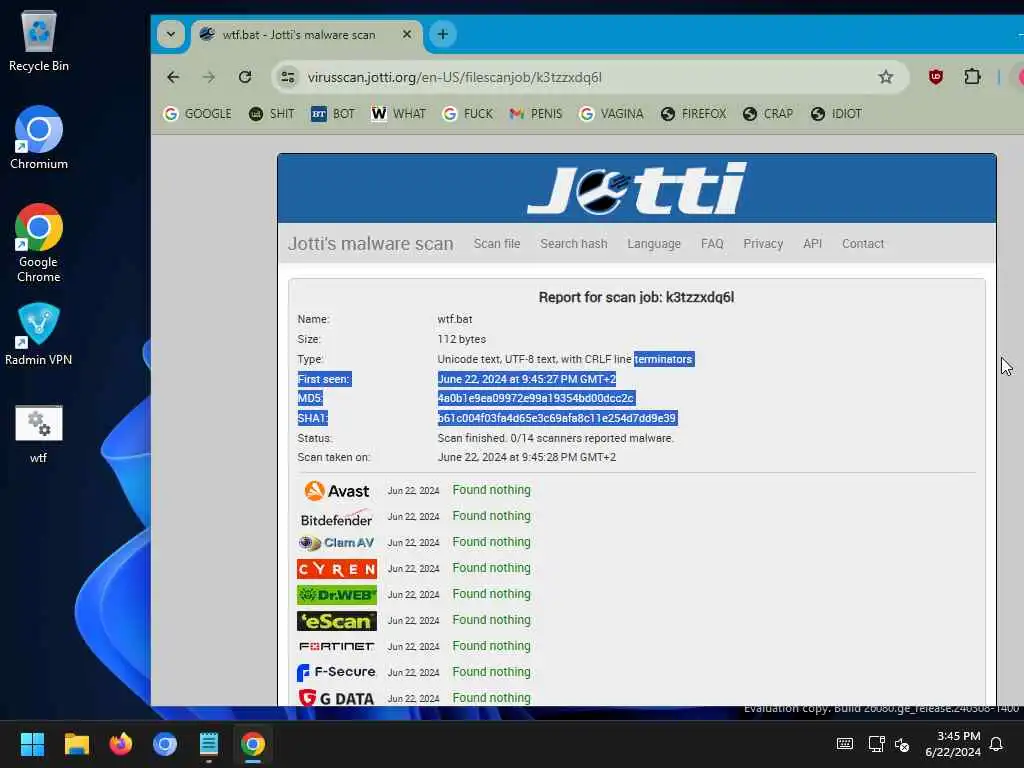Open Firefox from the taskbar

121,744
